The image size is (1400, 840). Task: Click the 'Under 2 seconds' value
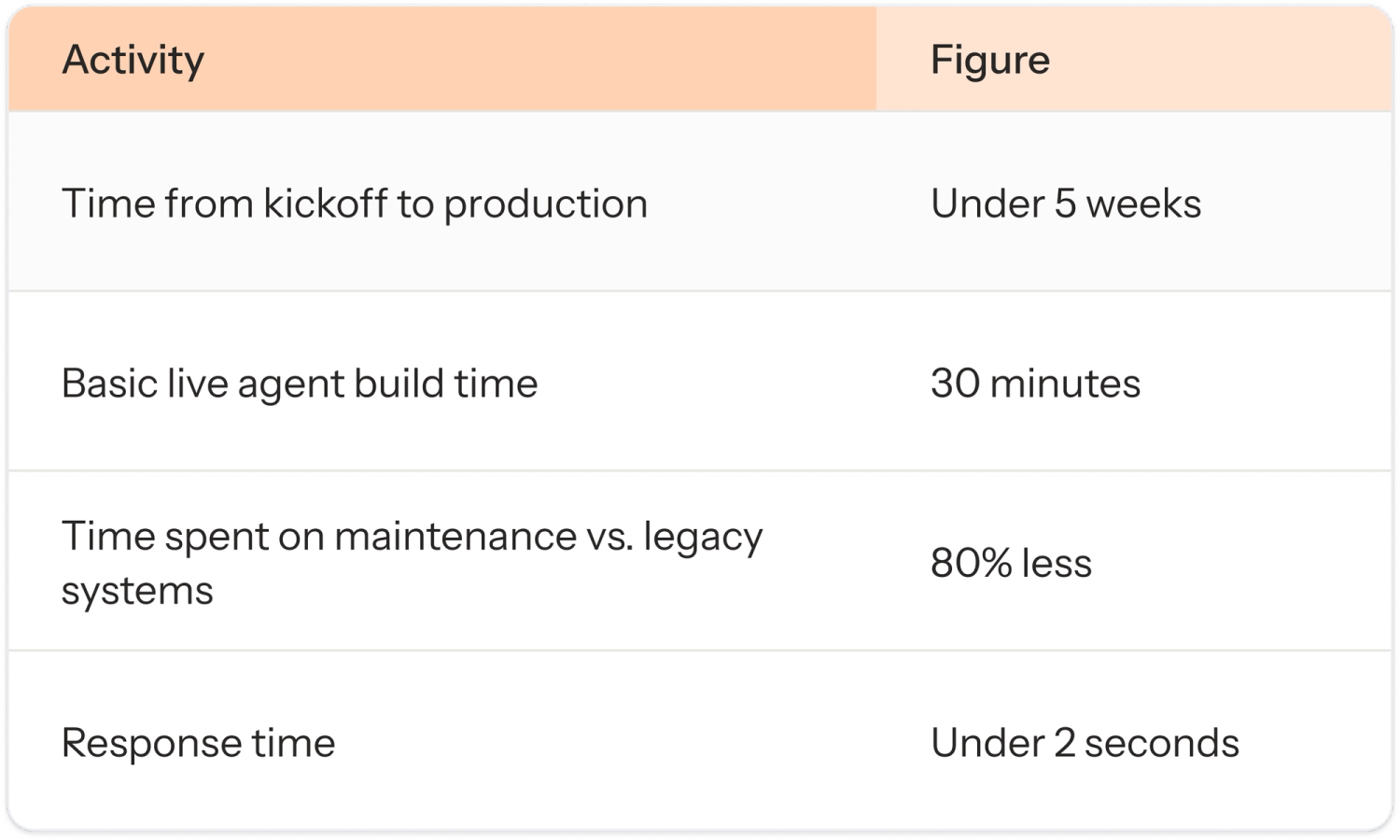1085,743
